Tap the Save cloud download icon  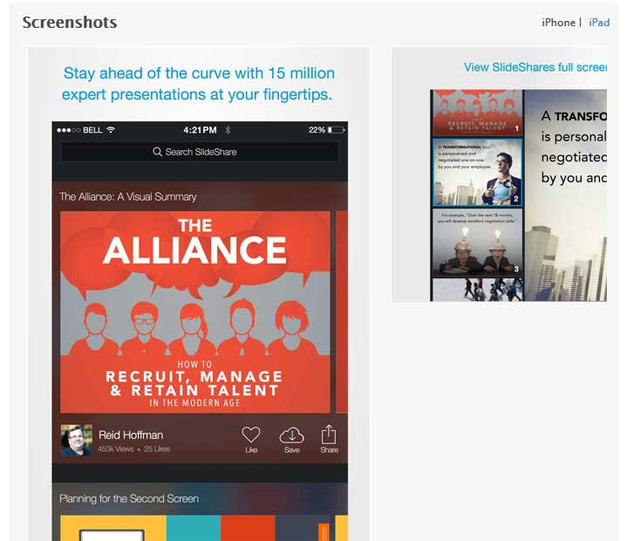click(291, 435)
